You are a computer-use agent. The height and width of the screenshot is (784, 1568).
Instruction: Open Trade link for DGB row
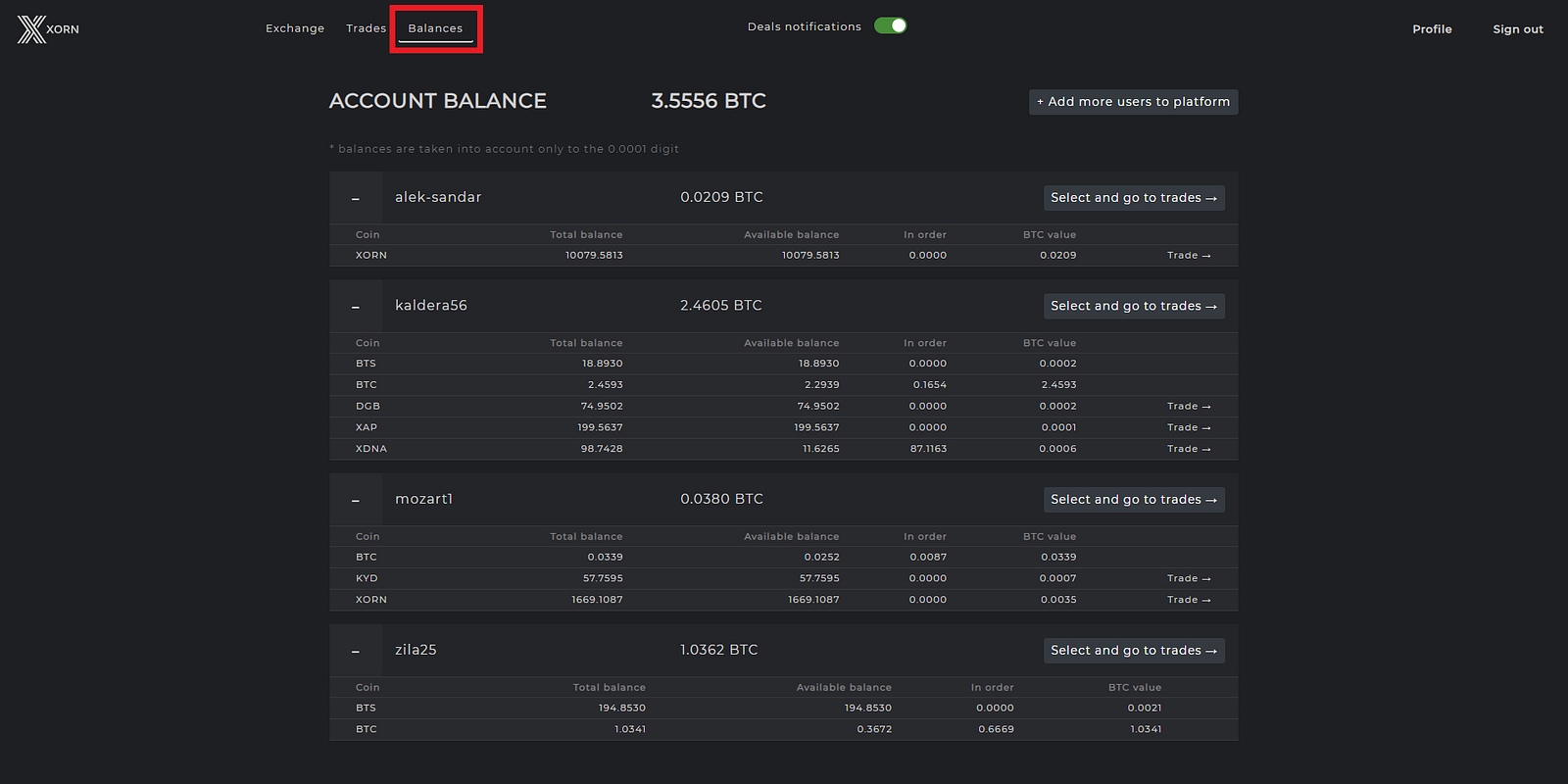point(1189,407)
